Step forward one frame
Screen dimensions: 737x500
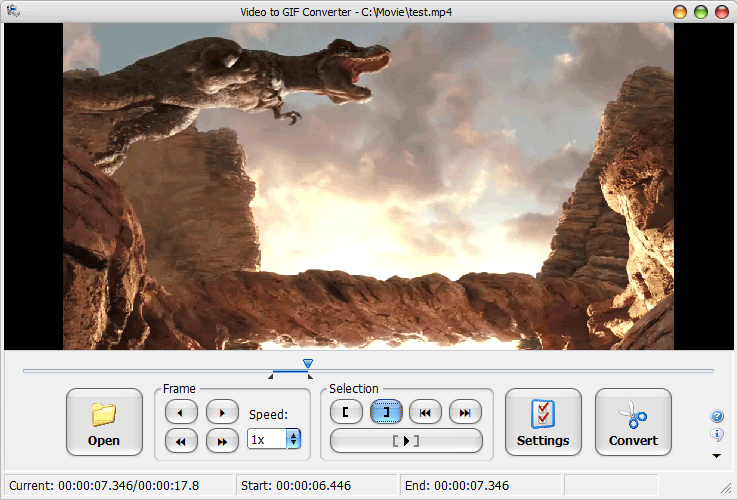pos(221,411)
